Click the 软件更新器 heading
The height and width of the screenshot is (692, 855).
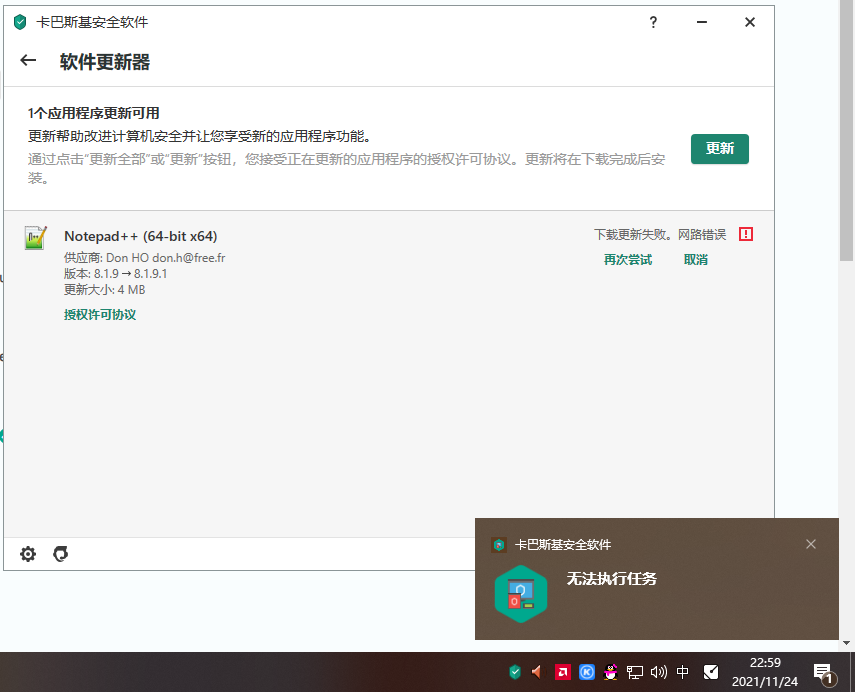pyautogui.click(x=105, y=62)
